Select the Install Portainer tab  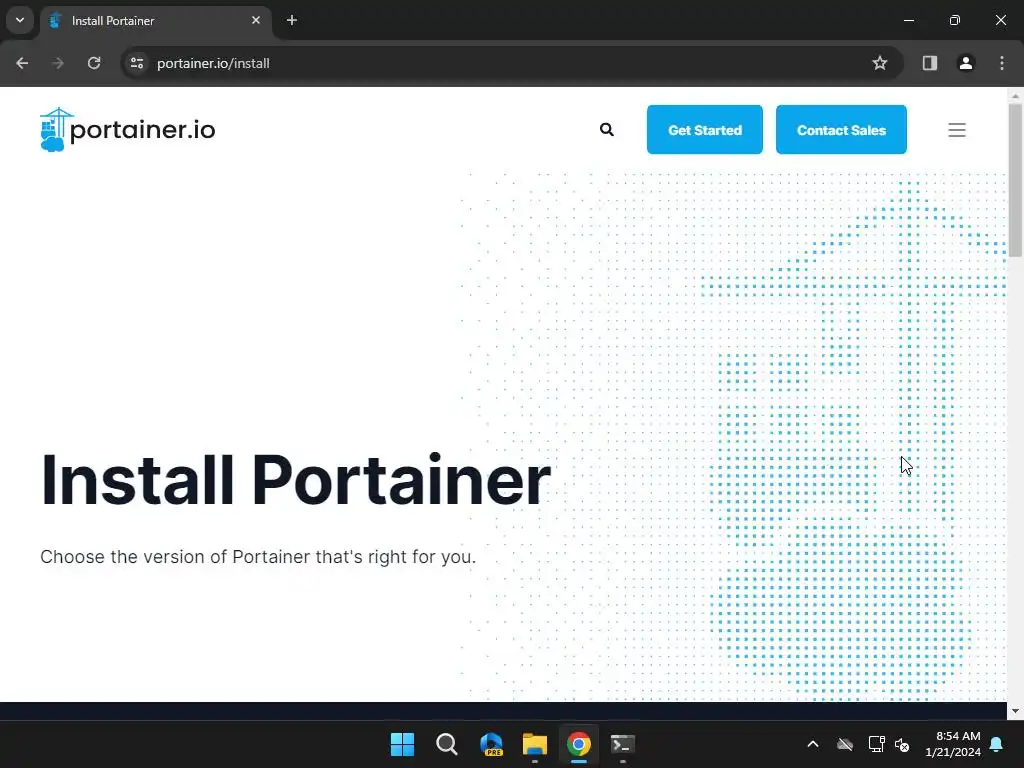pos(155,21)
